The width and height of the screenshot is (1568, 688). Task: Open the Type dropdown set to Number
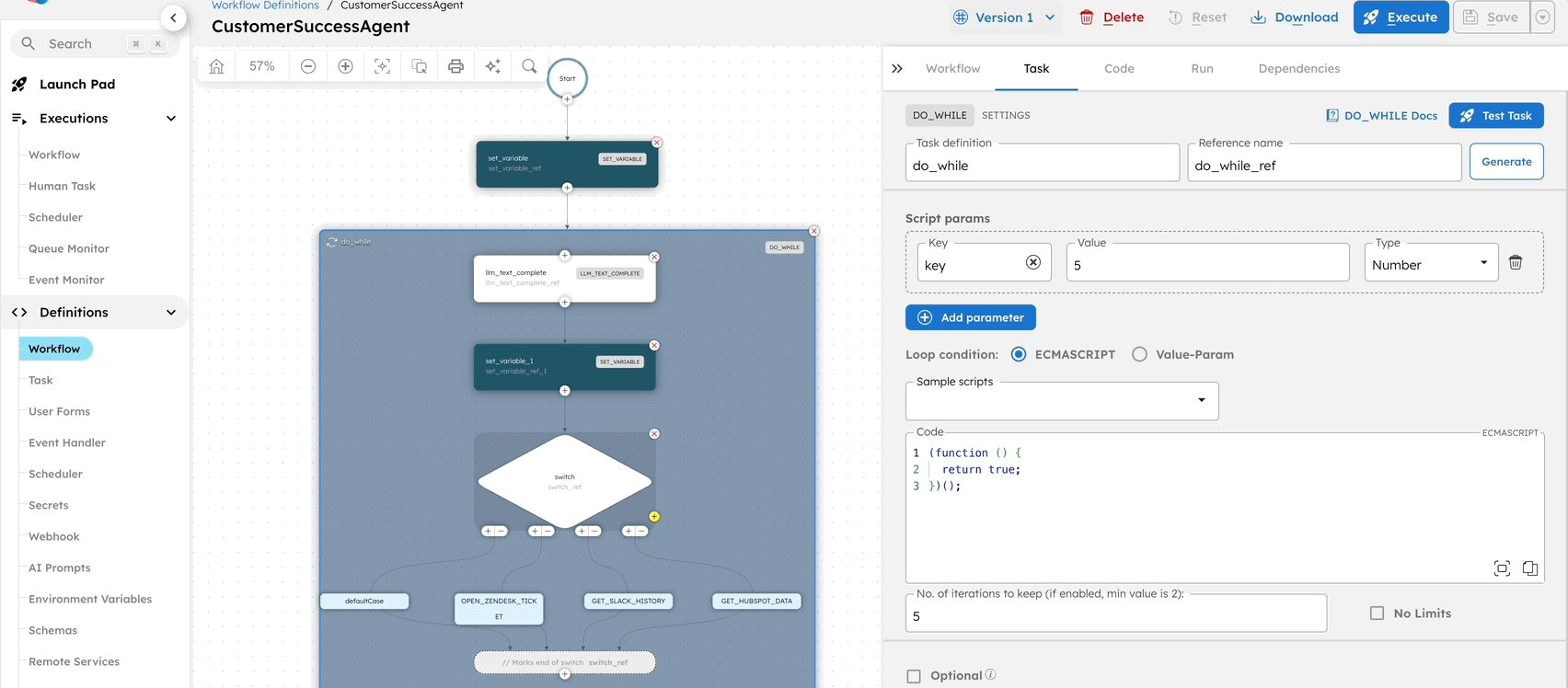[x=1429, y=264]
